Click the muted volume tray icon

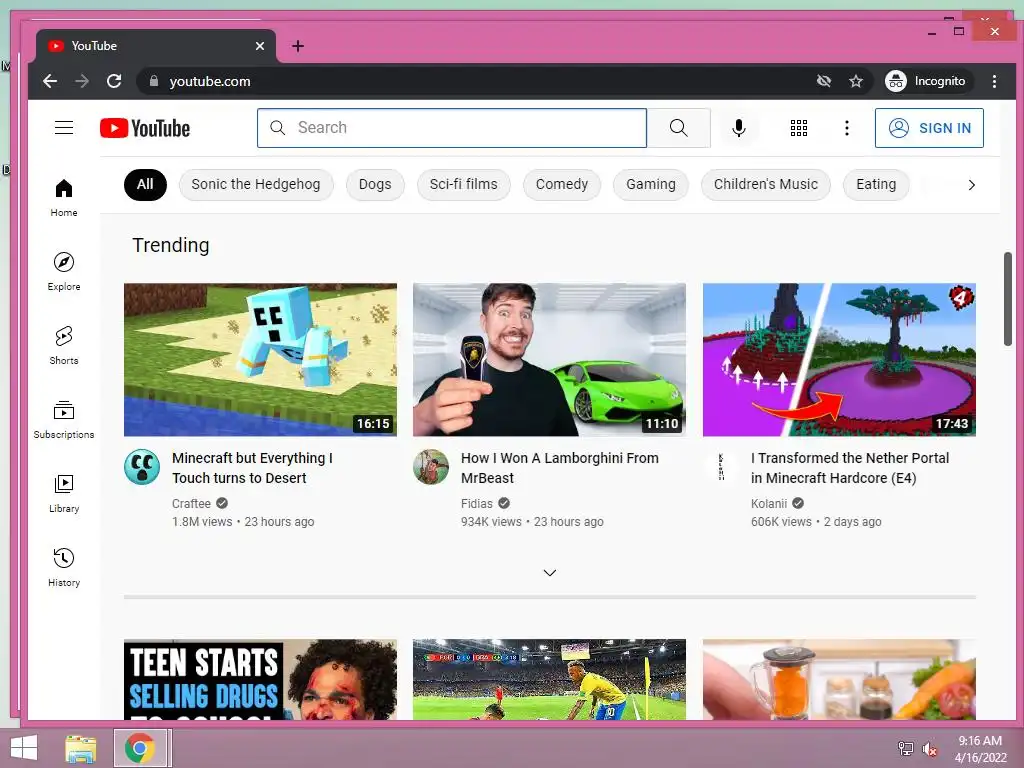930,749
